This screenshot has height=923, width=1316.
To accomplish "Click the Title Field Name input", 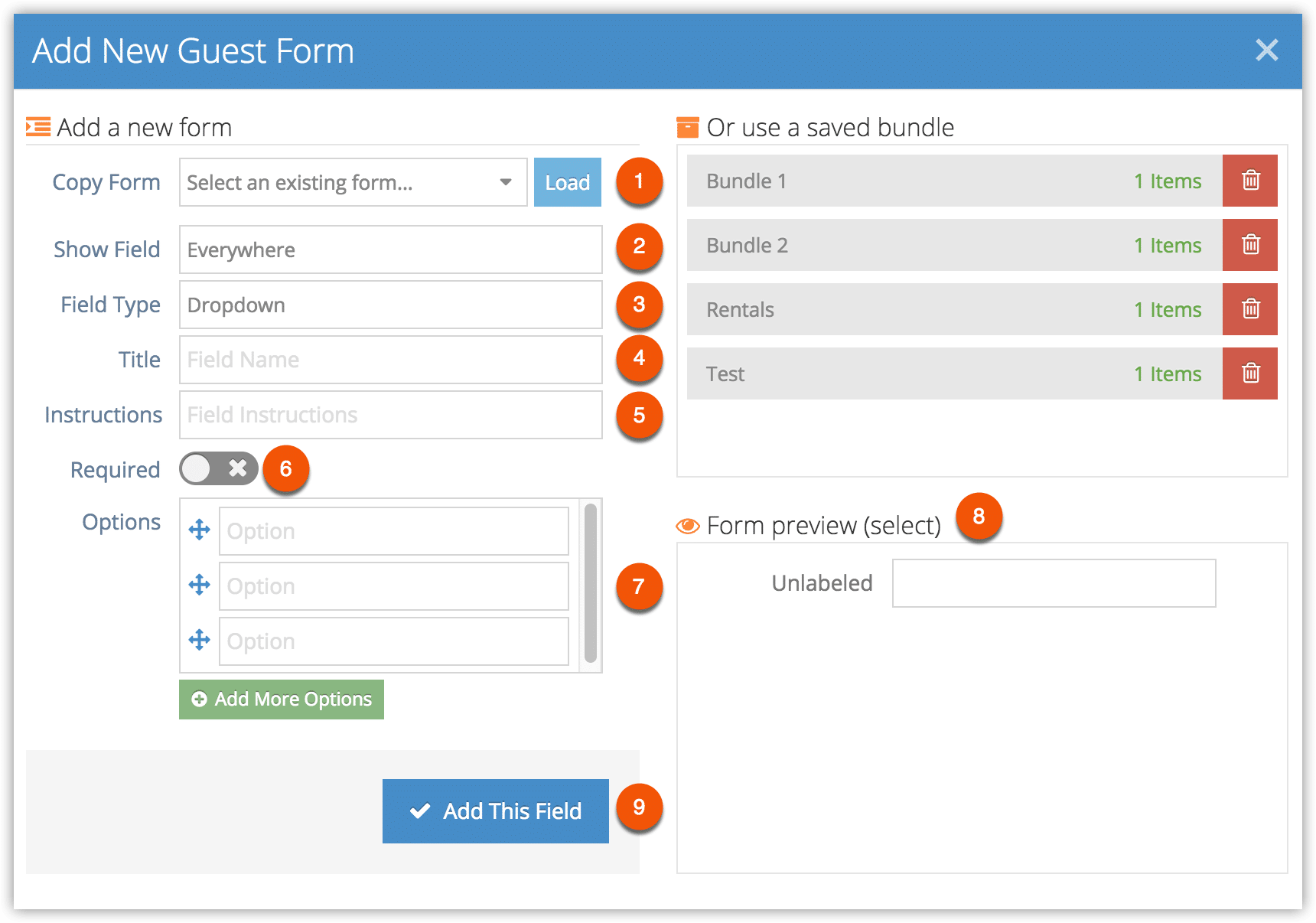I will pyautogui.click(x=391, y=360).
